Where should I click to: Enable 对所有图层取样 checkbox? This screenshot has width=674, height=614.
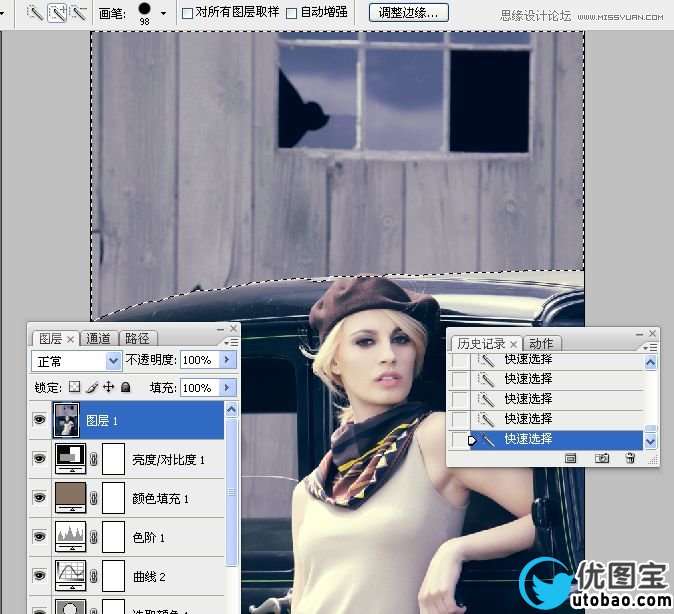[187, 14]
